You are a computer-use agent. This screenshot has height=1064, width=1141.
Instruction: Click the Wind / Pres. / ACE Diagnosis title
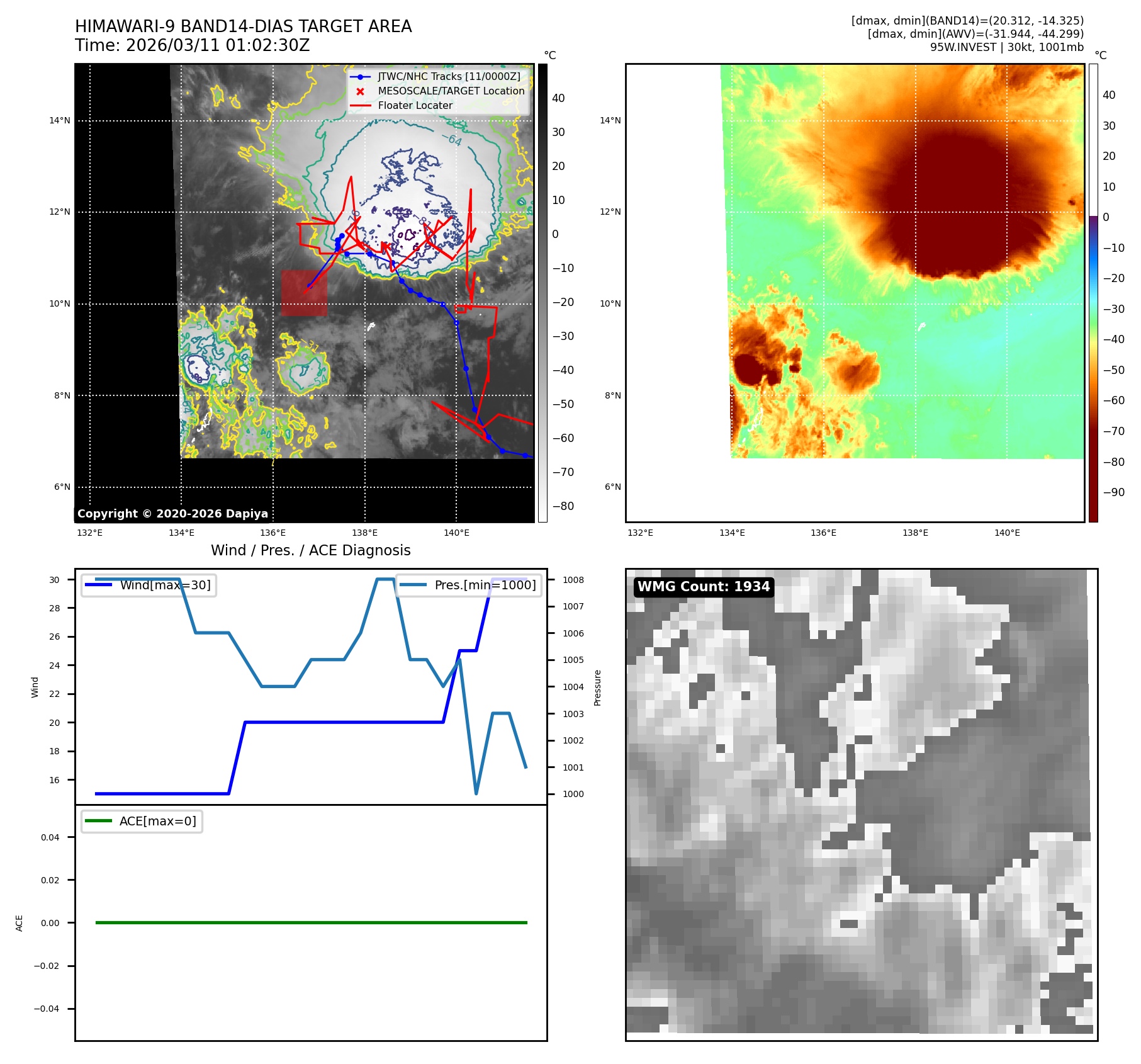coord(310,550)
